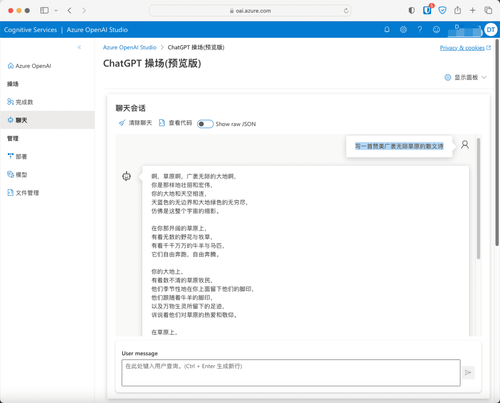Click the notifications bell icon
This screenshot has width=500, height=403.
pyautogui.click(x=387, y=30)
